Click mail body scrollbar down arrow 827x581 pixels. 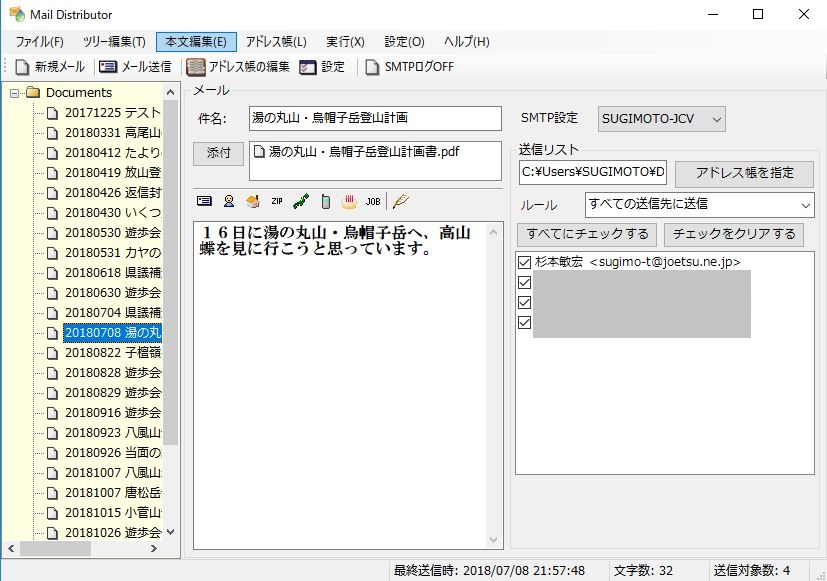click(494, 540)
